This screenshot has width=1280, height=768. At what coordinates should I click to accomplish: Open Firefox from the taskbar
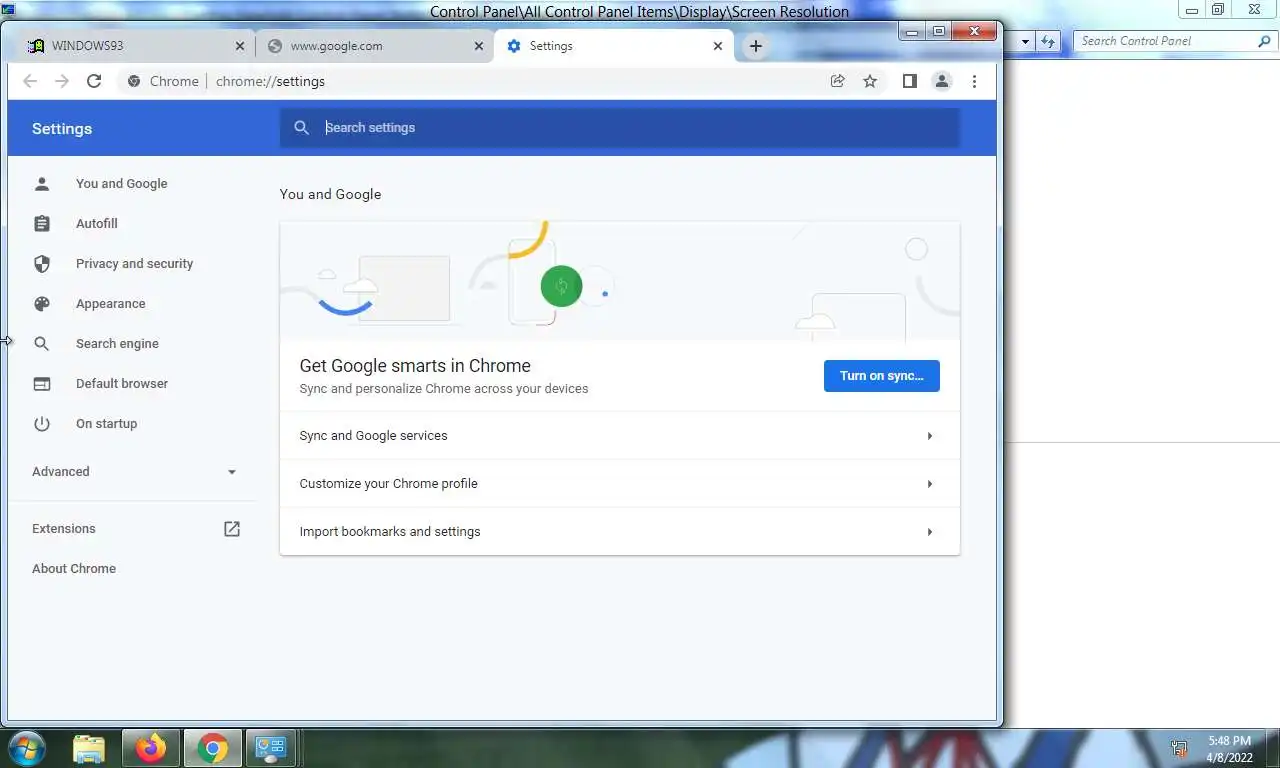tap(151, 748)
